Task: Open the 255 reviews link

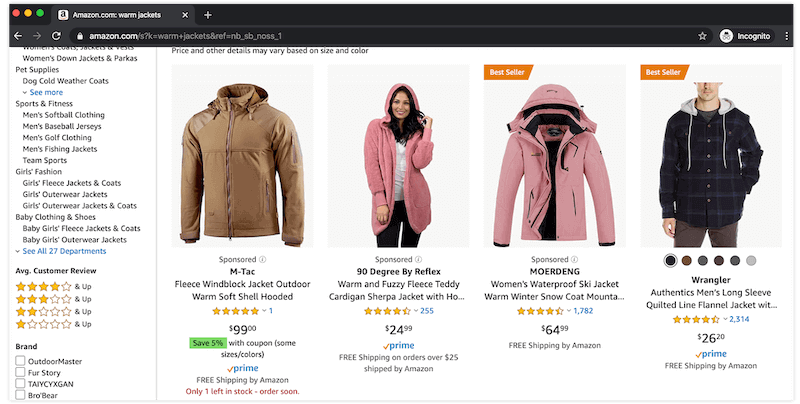Action: click(427, 311)
